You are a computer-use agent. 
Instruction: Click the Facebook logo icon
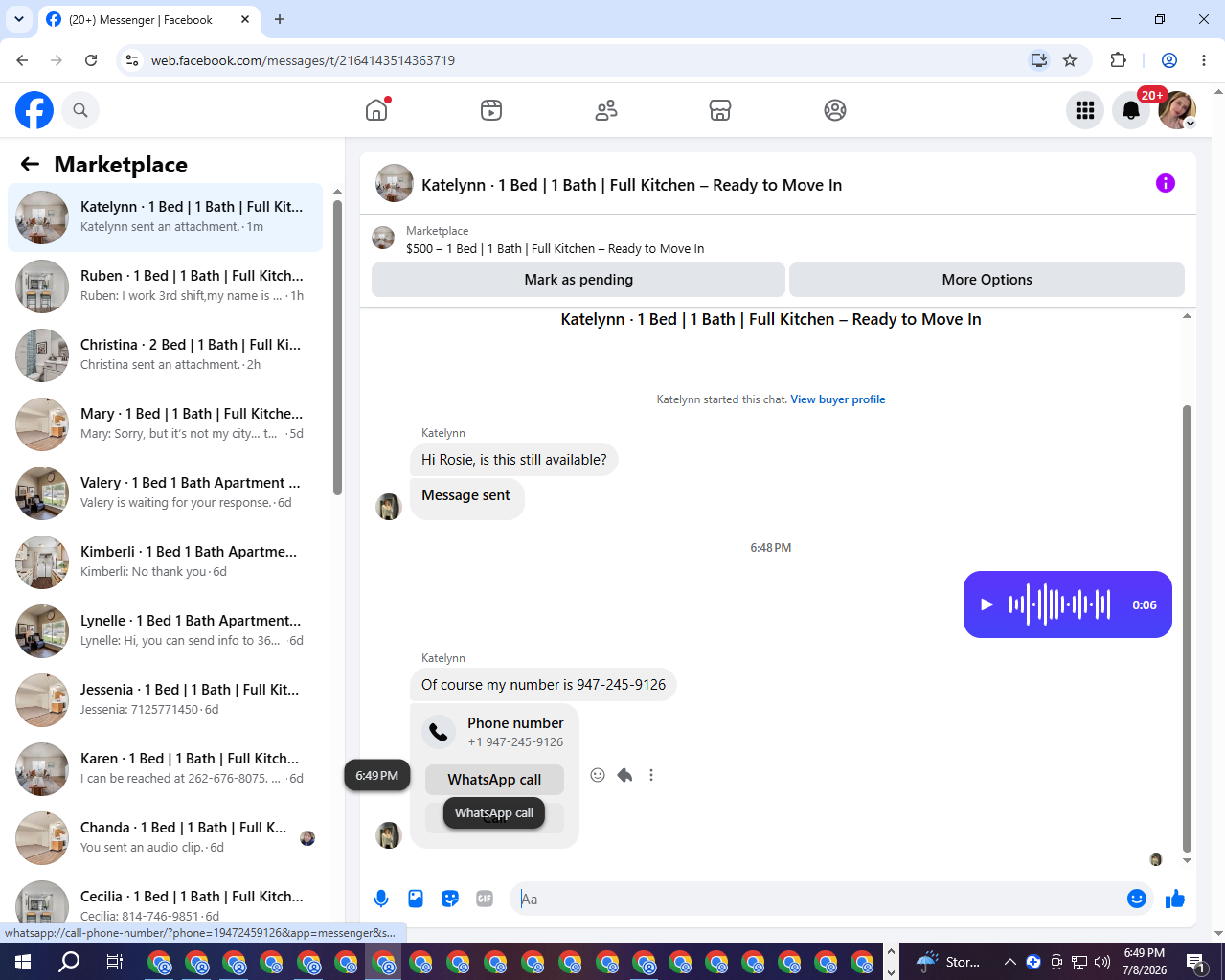coord(34,110)
